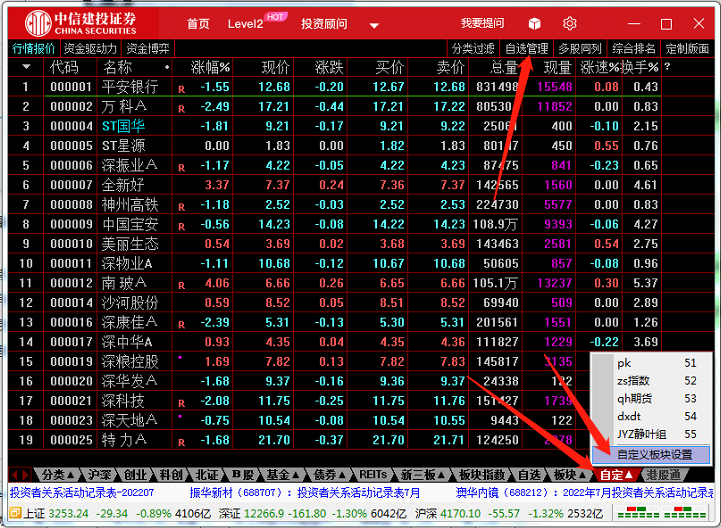721x528 pixels.
Task: Sort by the 涨幅% column header
Action: click(x=211, y=67)
